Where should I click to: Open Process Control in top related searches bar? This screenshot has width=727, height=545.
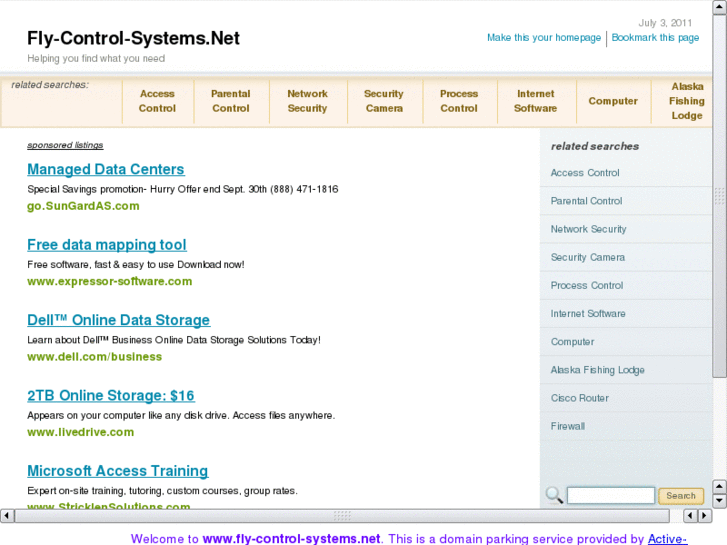click(x=459, y=101)
